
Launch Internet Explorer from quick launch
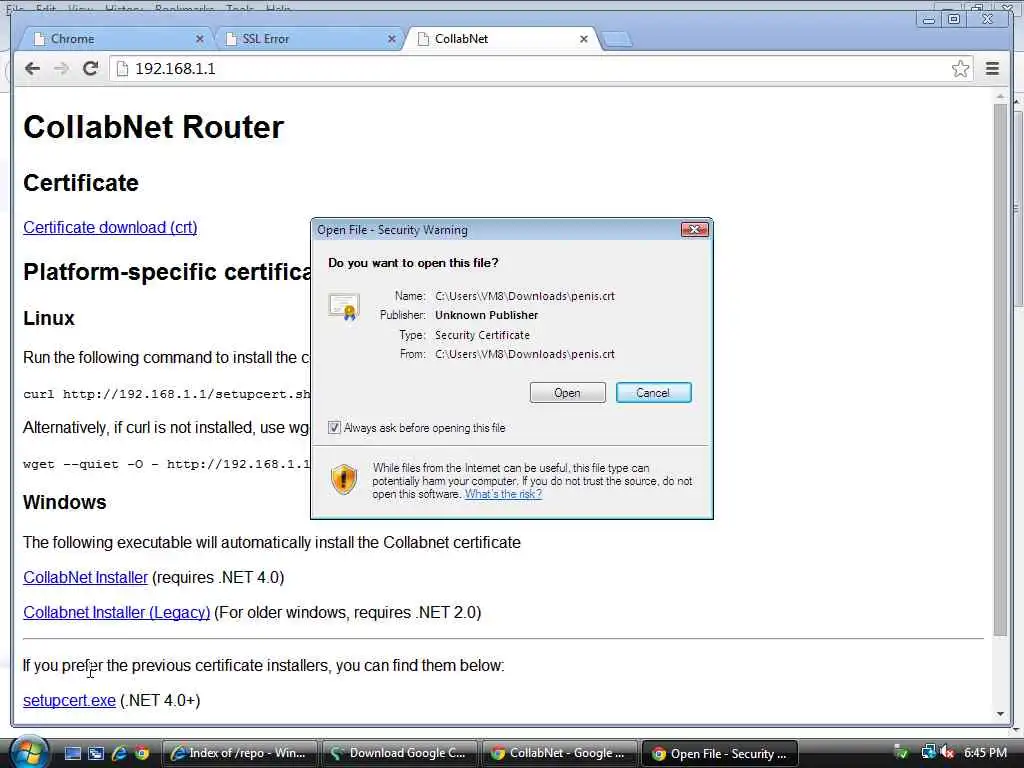tap(119, 753)
